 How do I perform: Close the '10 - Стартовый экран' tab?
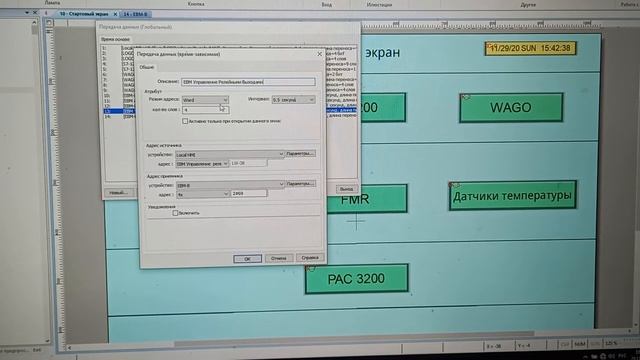coord(115,14)
